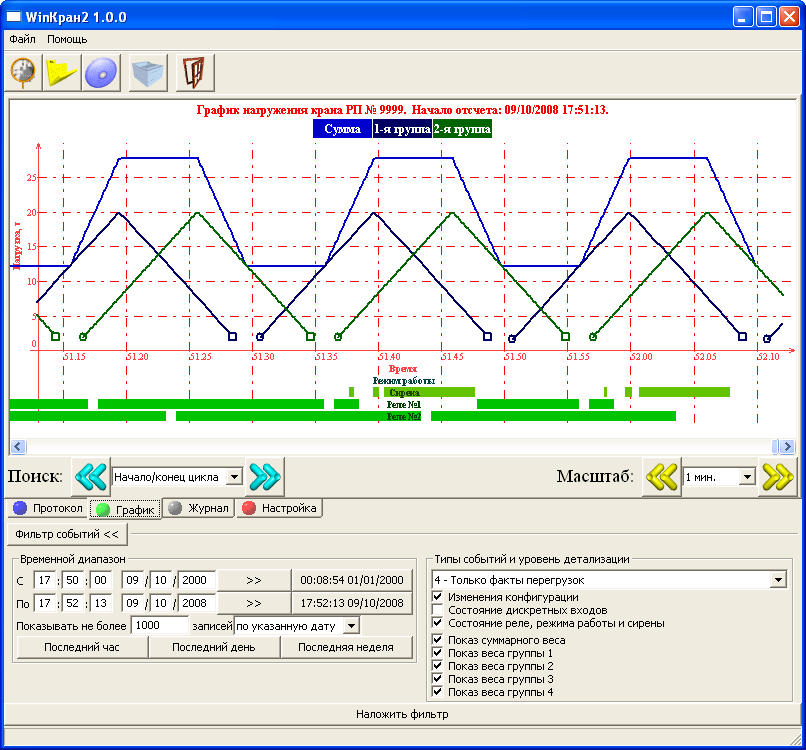
Task: Click start seconds field showing 00
Action: (x=100, y=580)
